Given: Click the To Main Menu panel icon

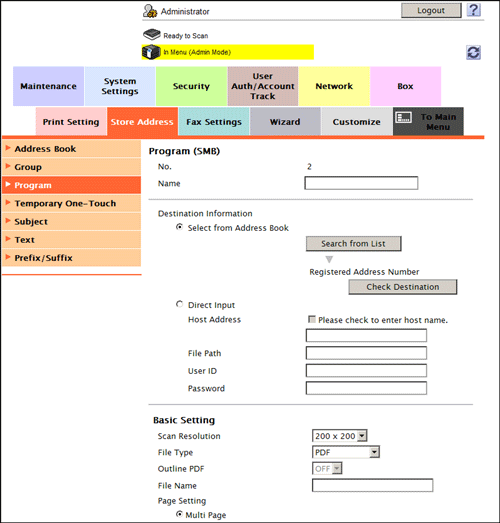Looking at the screenshot, I should [404, 117].
